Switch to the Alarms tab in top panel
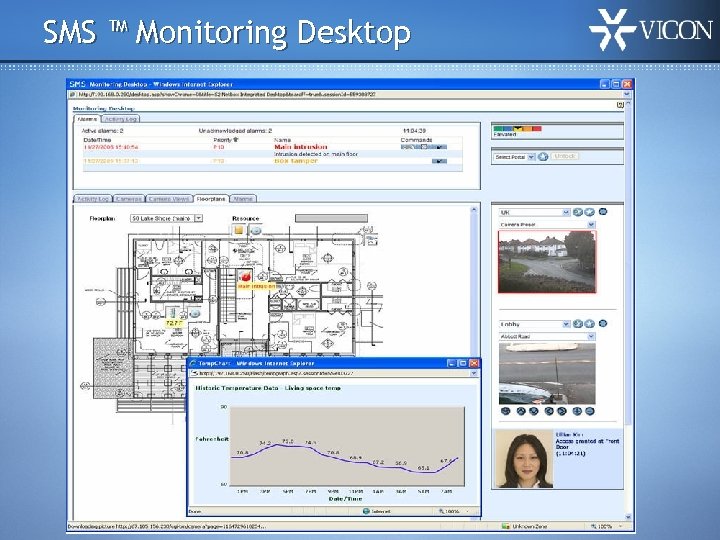The width and height of the screenshot is (720, 540). coord(87,119)
